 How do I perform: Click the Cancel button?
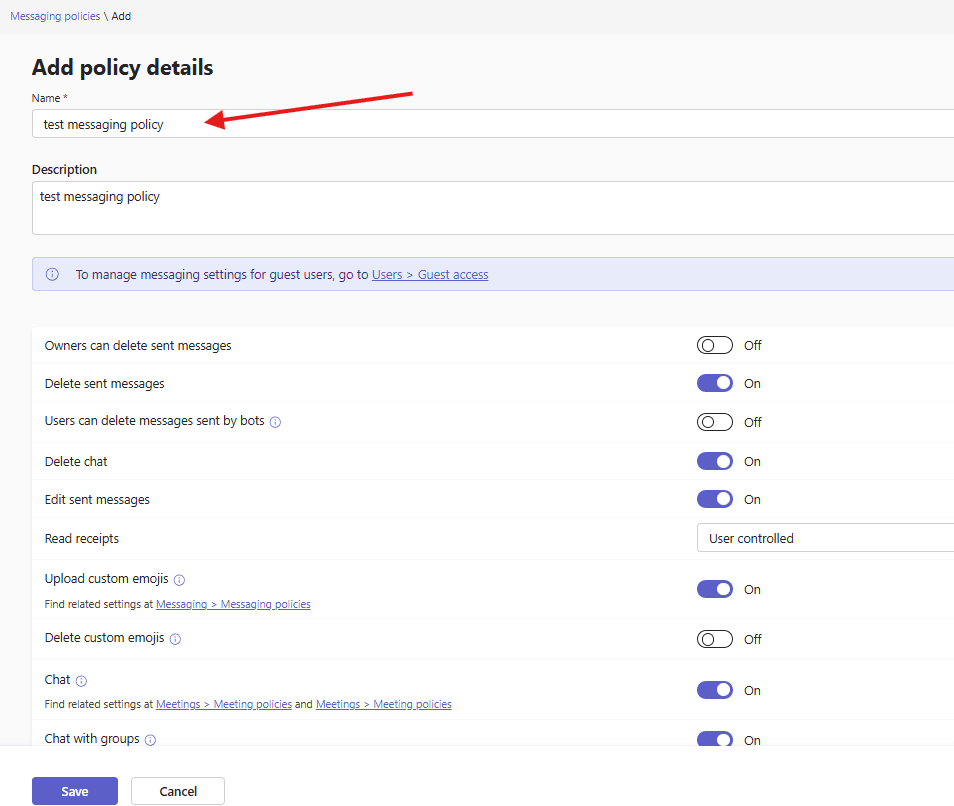tap(178, 791)
